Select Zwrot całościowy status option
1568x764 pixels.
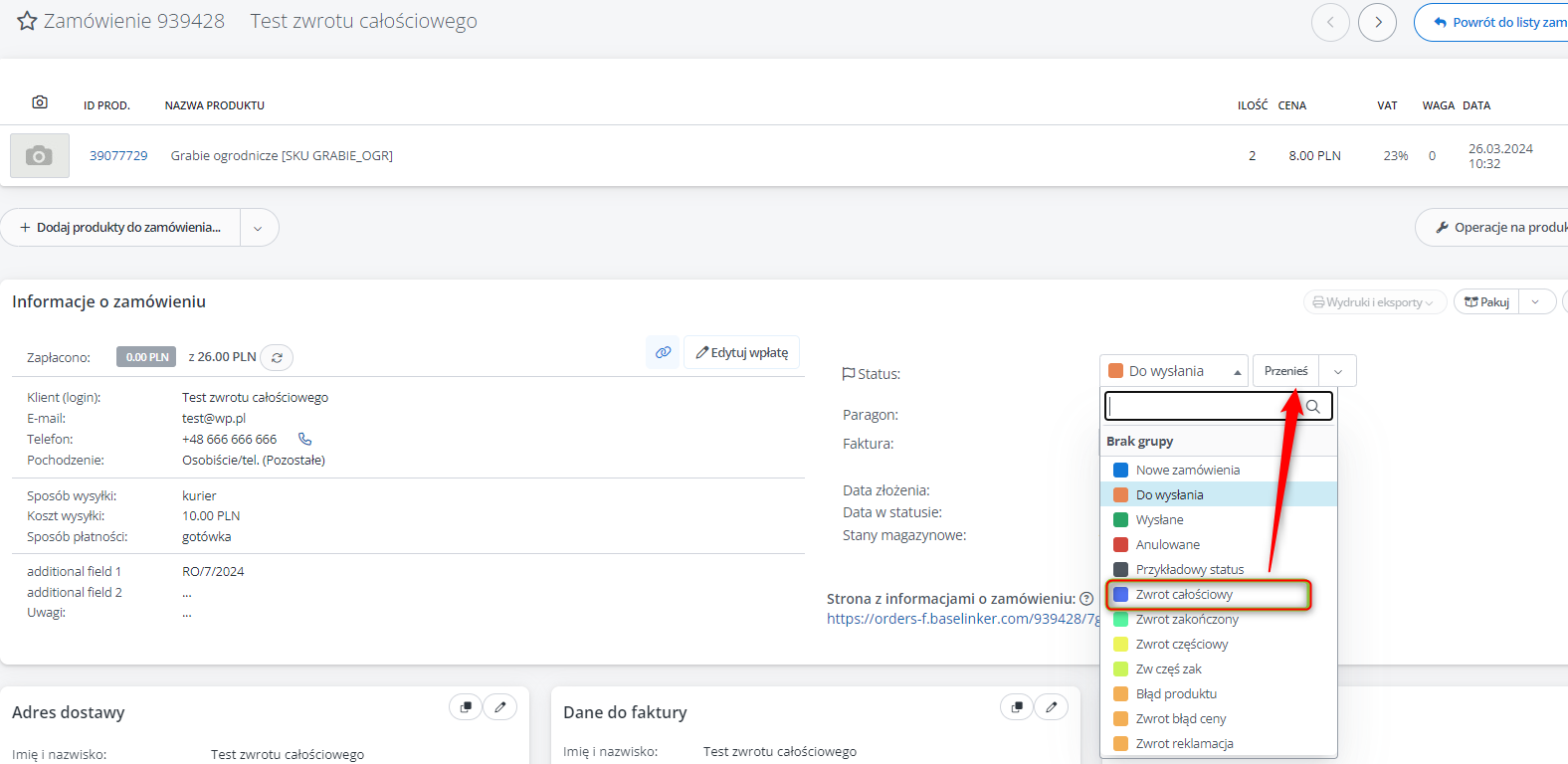click(x=1184, y=595)
